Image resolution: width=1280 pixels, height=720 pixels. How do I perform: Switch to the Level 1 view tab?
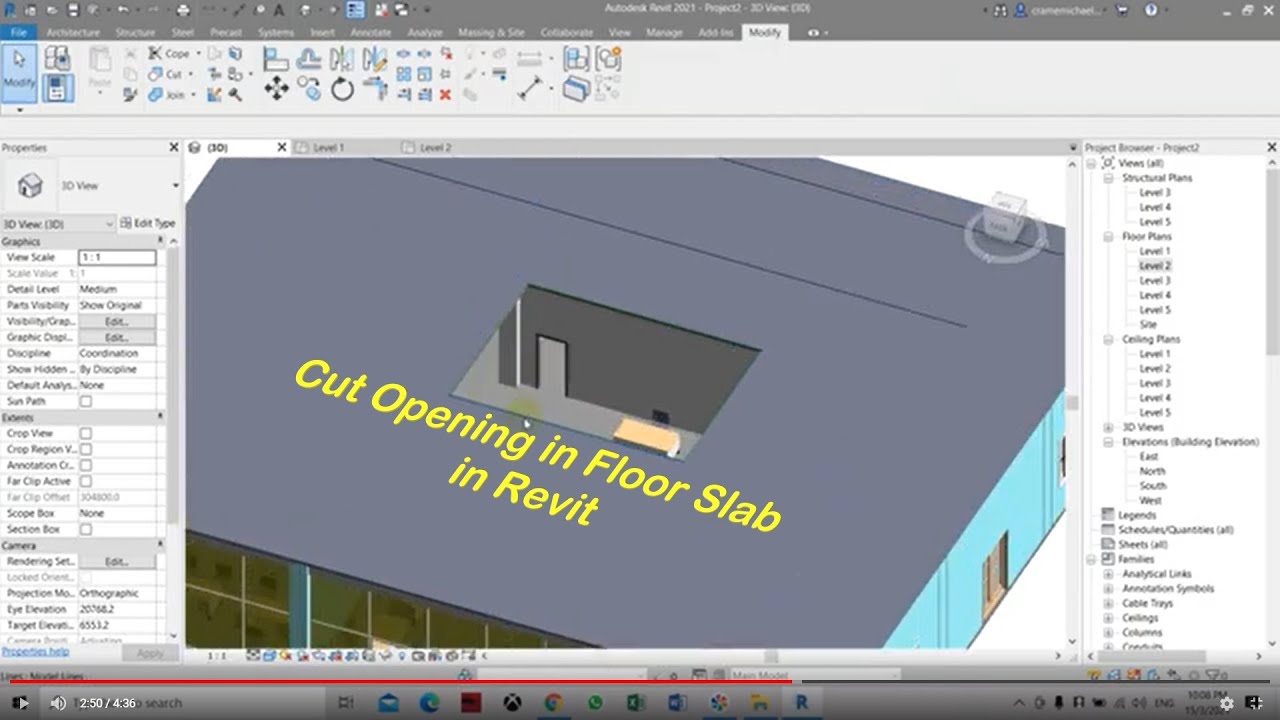(x=328, y=147)
